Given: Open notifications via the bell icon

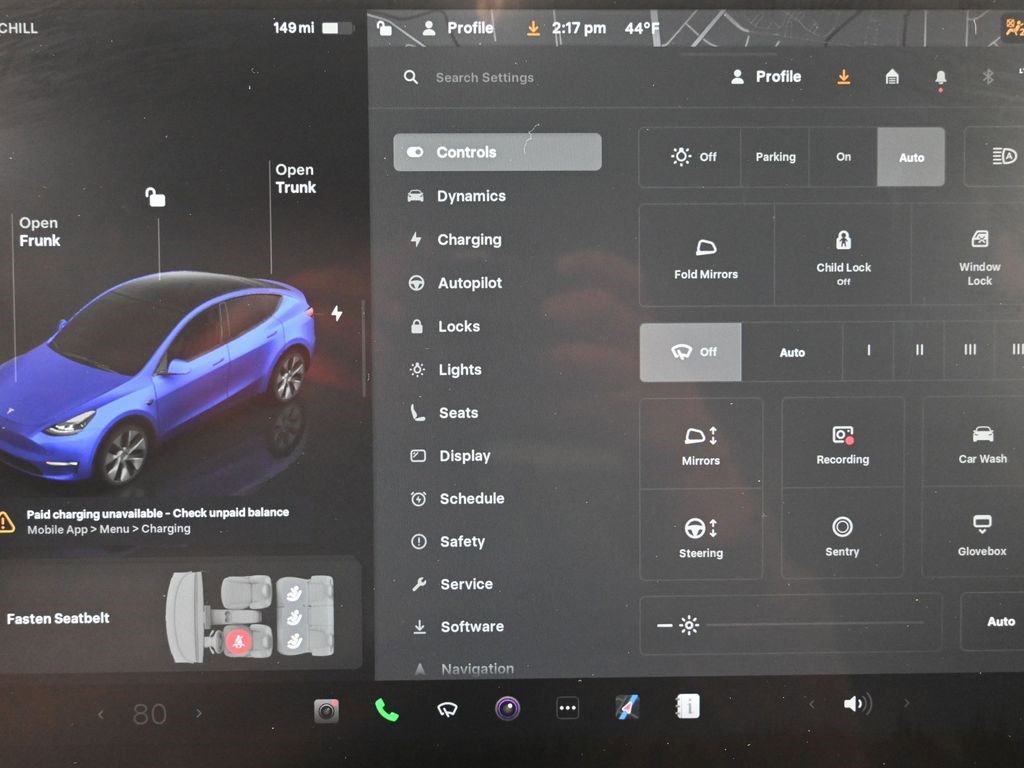Looking at the screenshot, I should 939,76.
